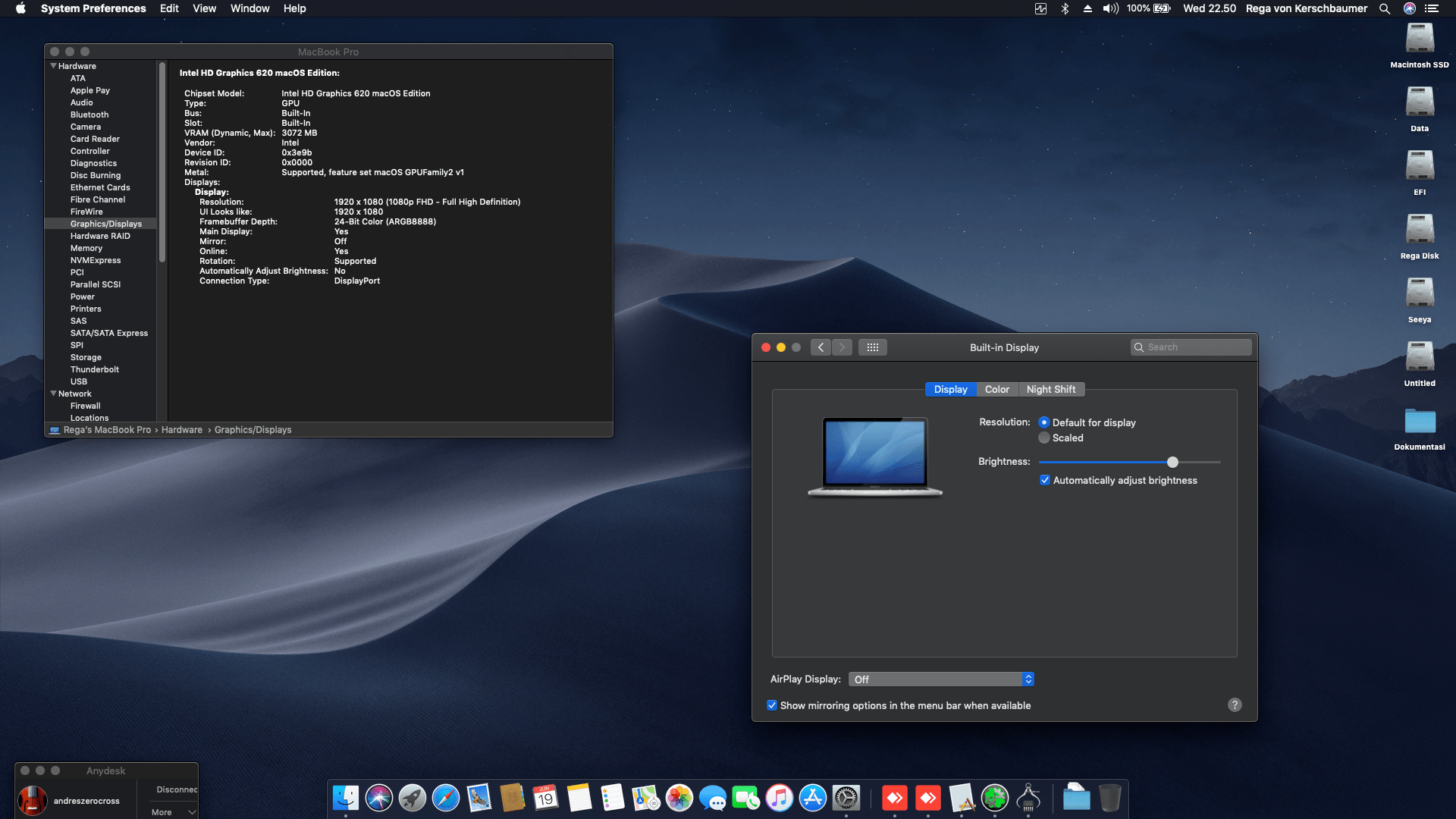Open Launchpad from the Dock
This screenshot has height=819, width=1456.
click(412, 799)
